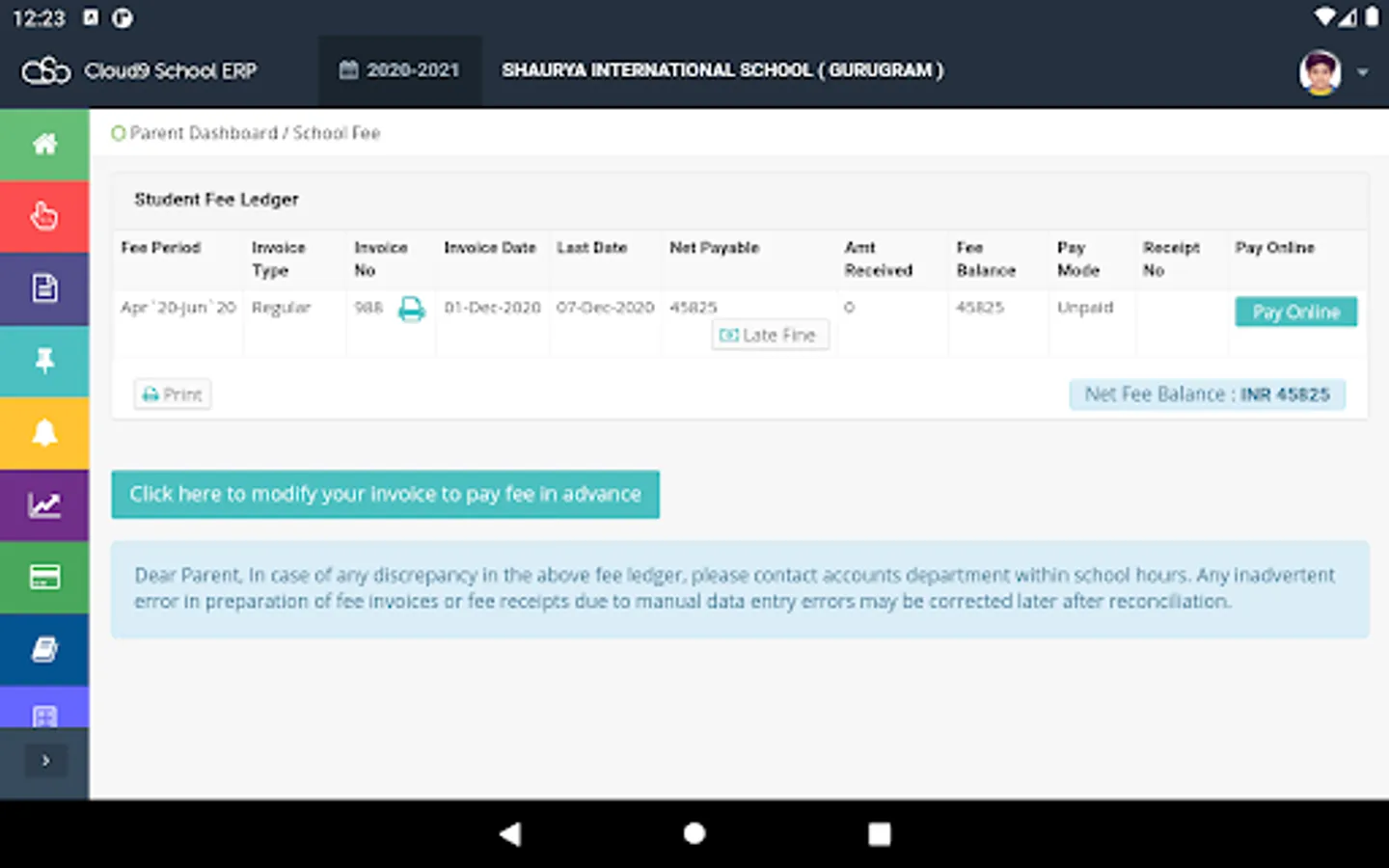Go to Parent Dashboard breadcrumb link
1389x868 pixels.
204,133
